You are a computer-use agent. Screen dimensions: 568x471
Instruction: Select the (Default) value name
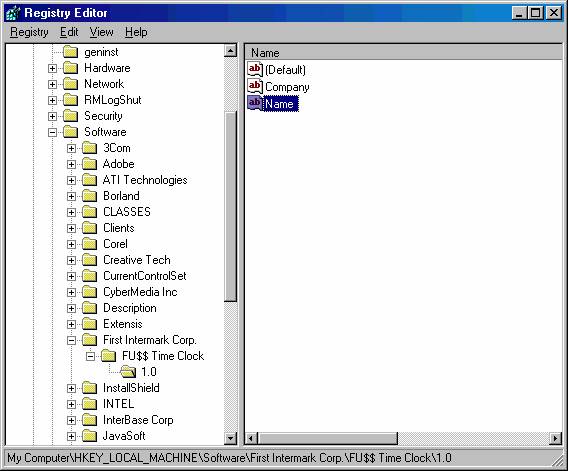click(285, 70)
